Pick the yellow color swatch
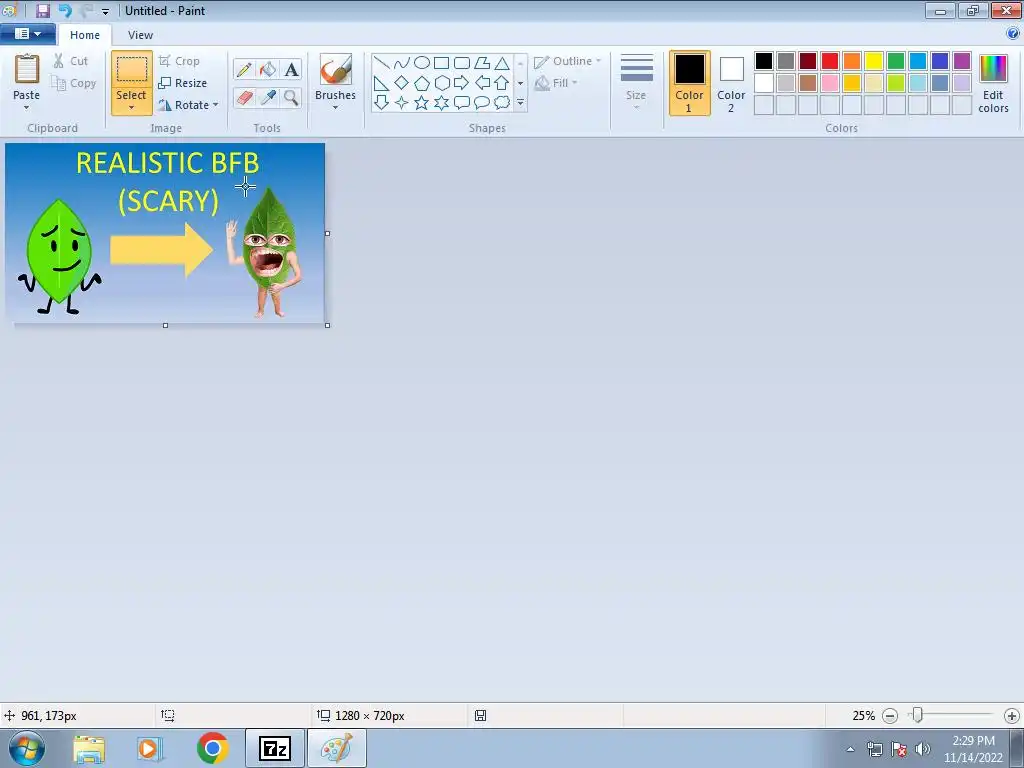1024x768 pixels. pos(874,61)
